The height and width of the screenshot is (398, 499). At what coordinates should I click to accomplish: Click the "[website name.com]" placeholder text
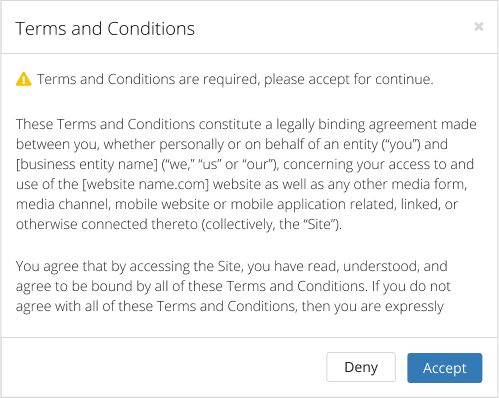click(x=145, y=184)
